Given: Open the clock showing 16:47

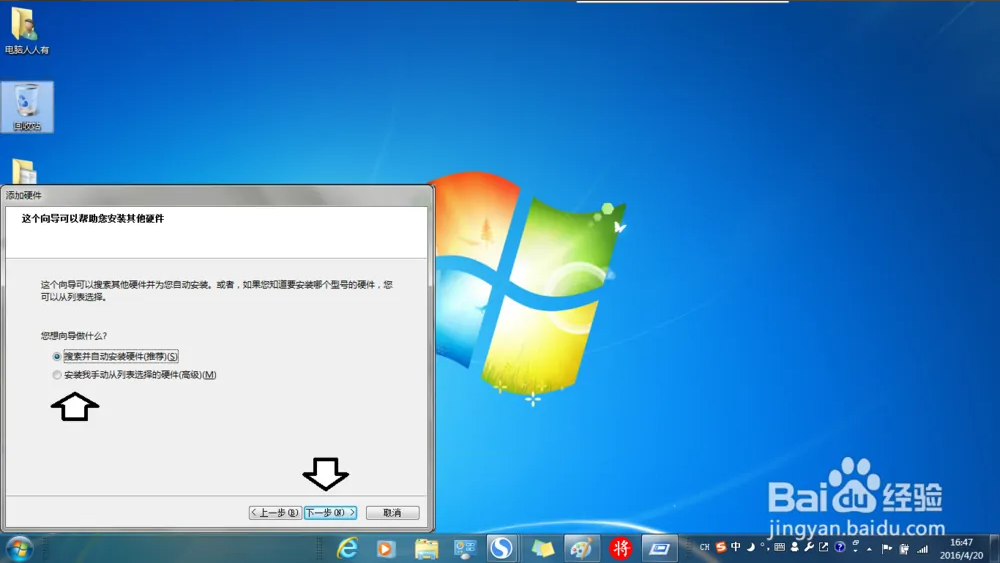Looking at the screenshot, I should click(x=961, y=548).
